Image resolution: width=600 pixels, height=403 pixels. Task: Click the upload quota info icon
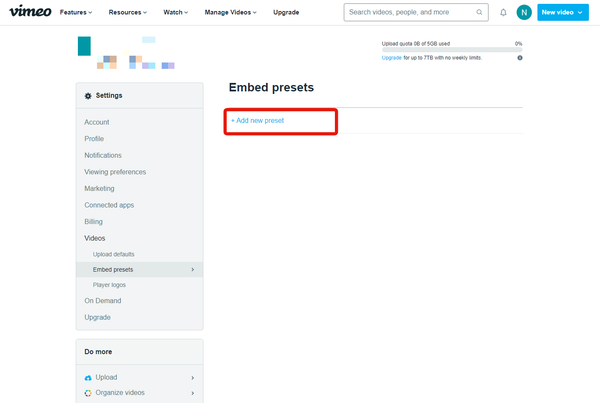click(520, 58)
